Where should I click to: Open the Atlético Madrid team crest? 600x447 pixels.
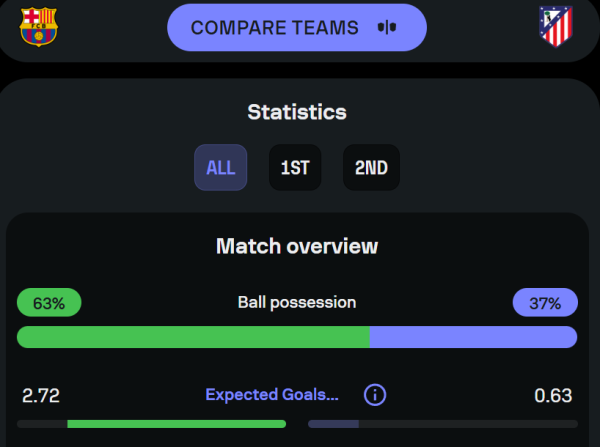click(556, 27)
